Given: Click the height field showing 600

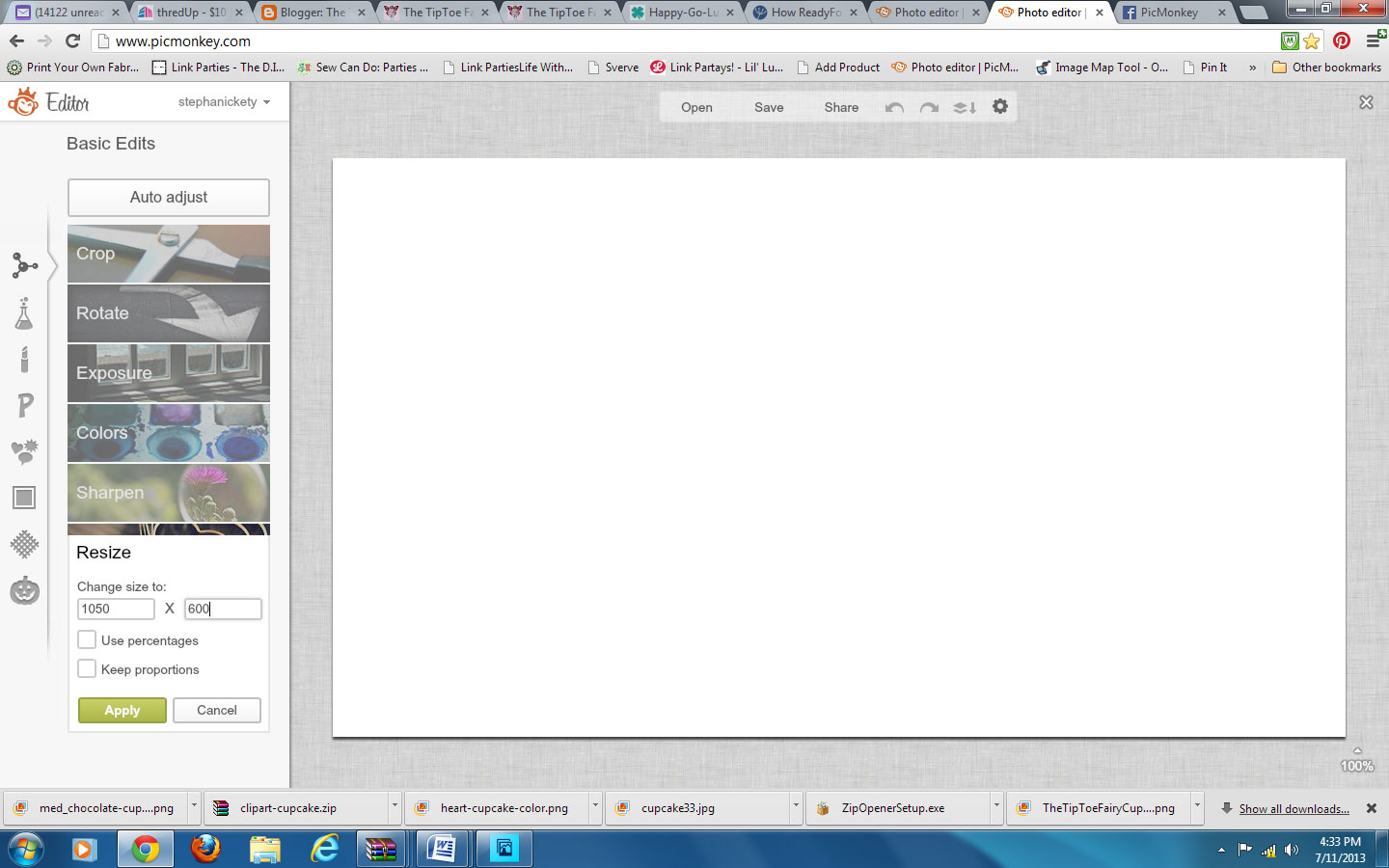Looking at the screenshot, I should (x=223, y=609).
